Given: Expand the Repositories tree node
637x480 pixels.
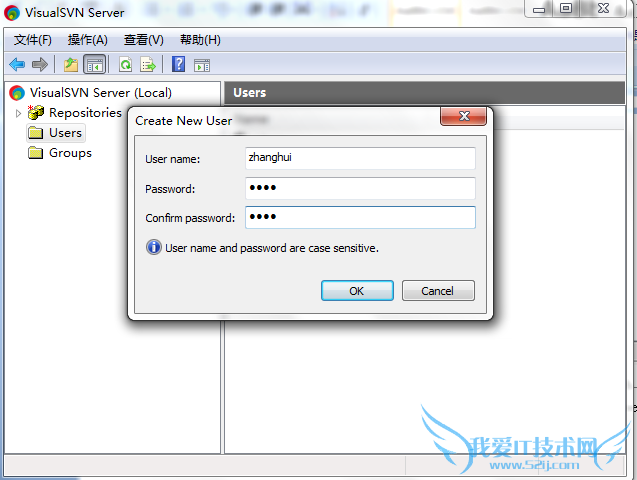Looking at the screenshot, I should 18,113.
